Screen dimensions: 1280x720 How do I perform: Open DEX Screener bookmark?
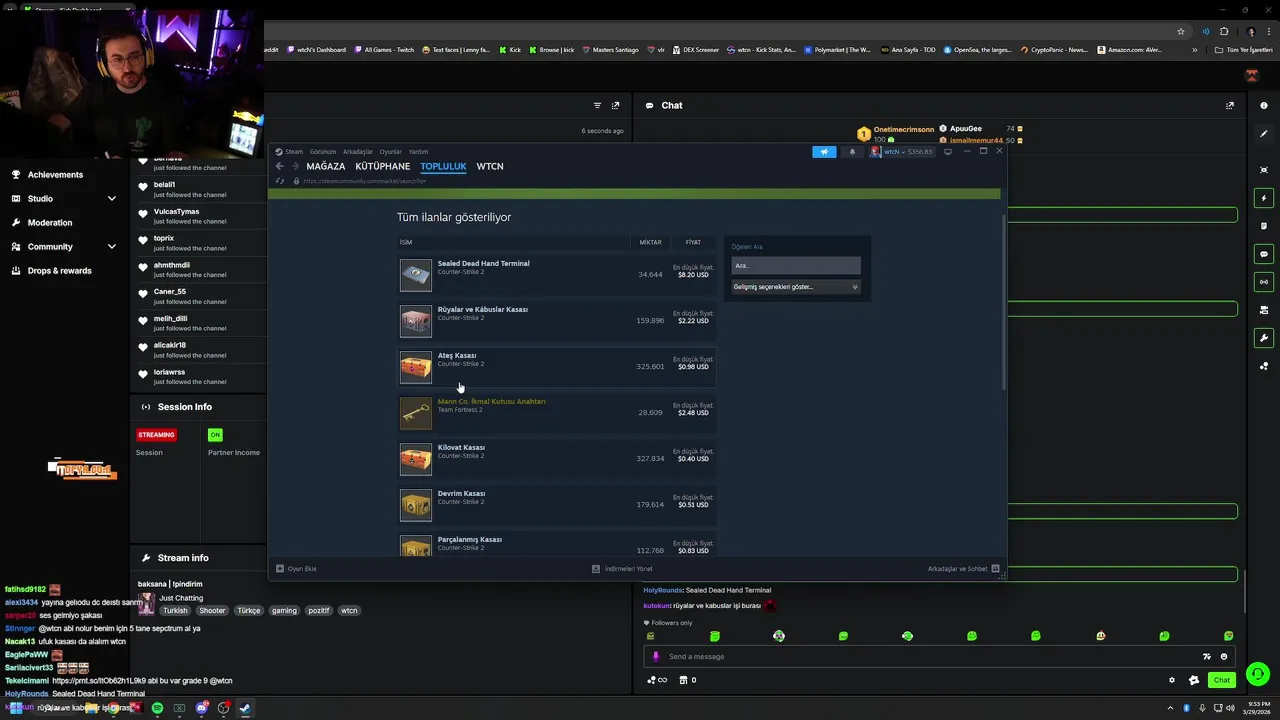(695, 50)
